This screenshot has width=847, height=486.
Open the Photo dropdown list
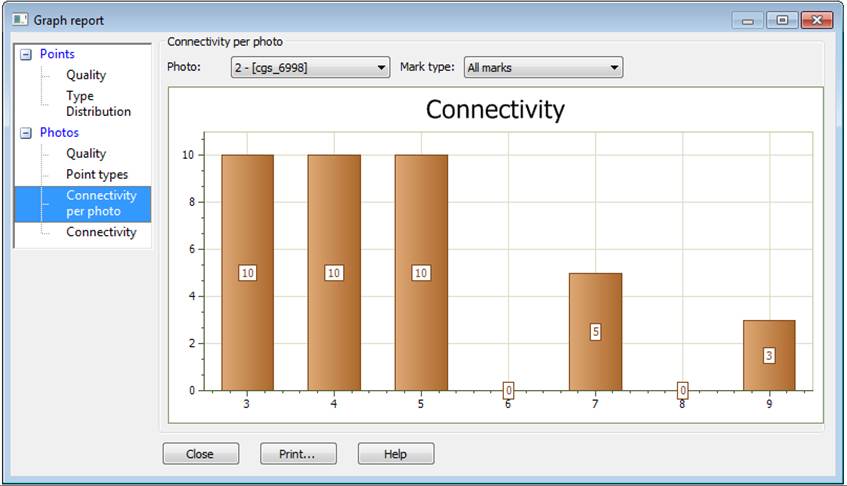pos(310,68)
